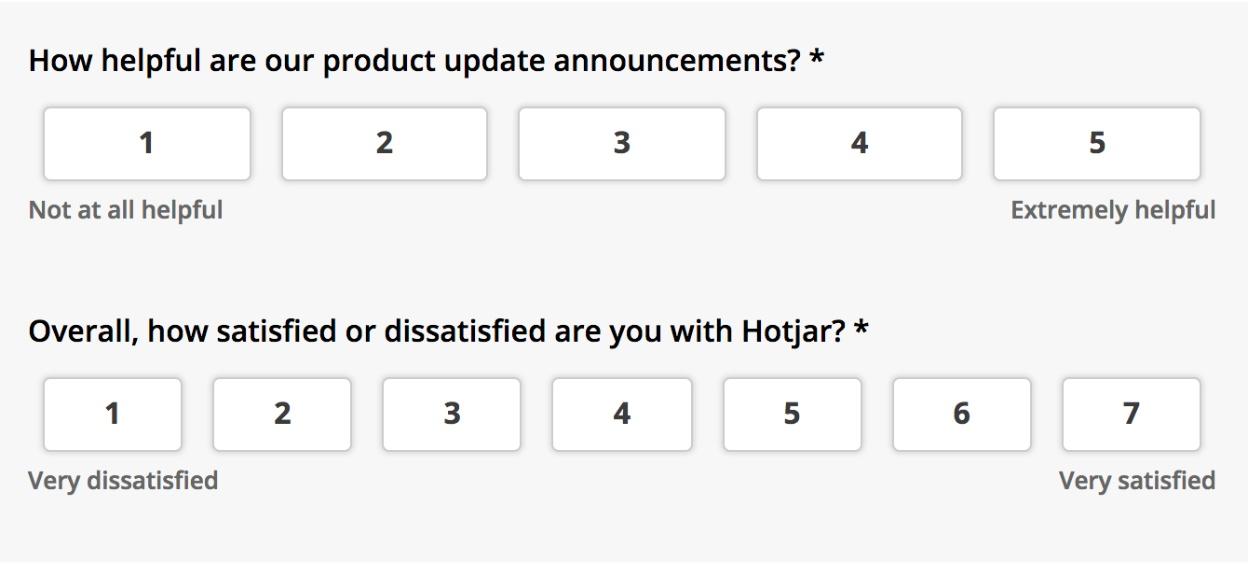Rate product update announcements helpfulness as 1
Screen dimensions: 1248x564
point(147,144)
